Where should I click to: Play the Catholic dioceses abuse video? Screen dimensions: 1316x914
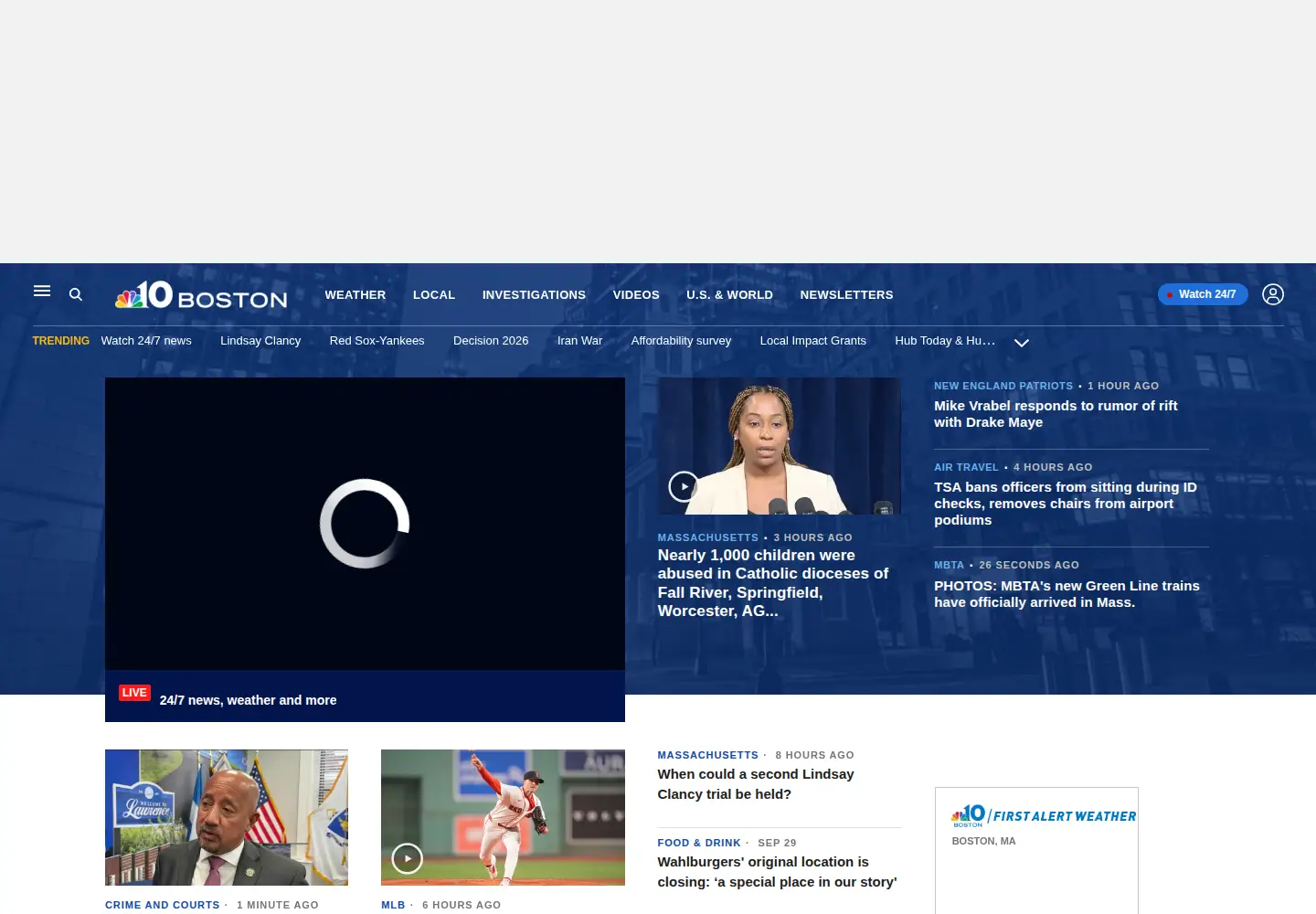684,486
